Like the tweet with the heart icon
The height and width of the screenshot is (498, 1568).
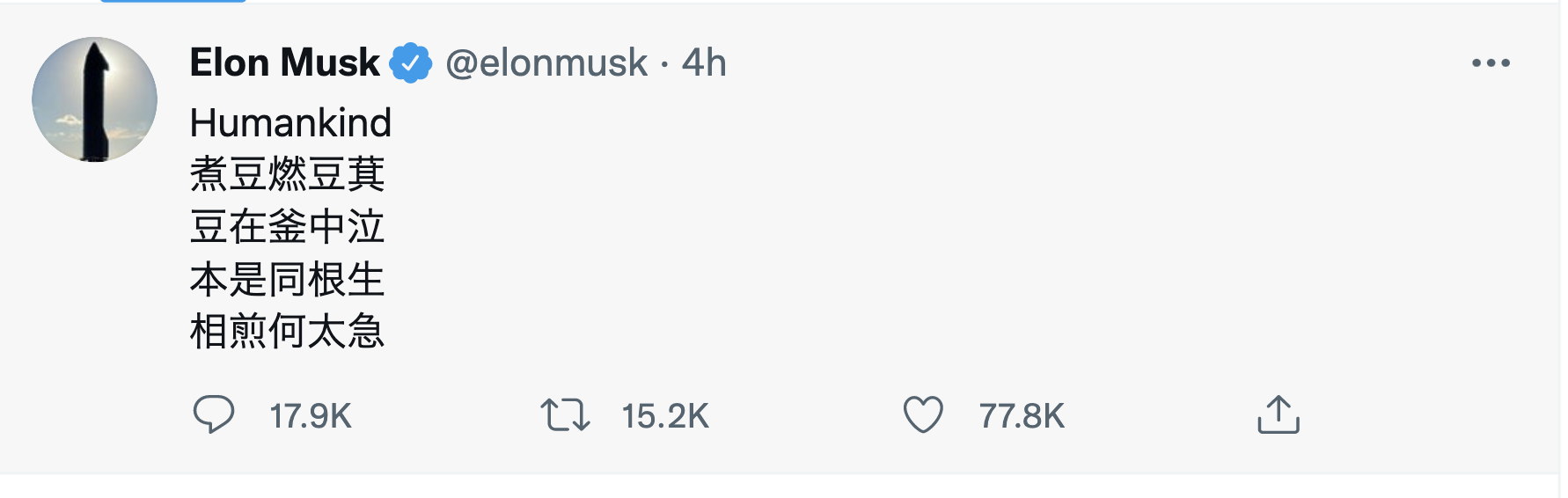point(923,415)
